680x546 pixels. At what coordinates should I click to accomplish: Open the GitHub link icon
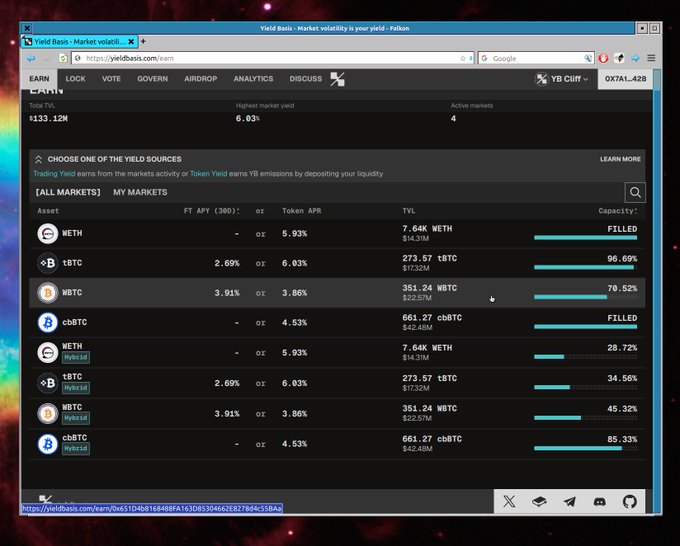[x=630, y=502]
